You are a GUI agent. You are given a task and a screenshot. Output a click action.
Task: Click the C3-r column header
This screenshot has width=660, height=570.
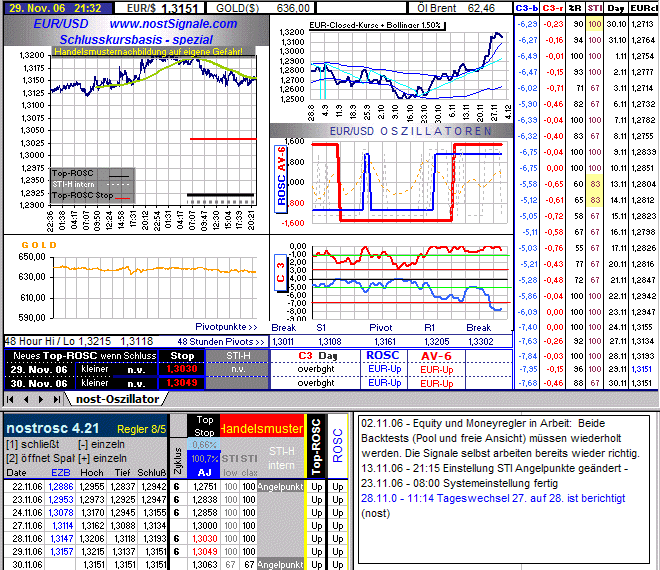pyautogui.click(x=552, y=8)
